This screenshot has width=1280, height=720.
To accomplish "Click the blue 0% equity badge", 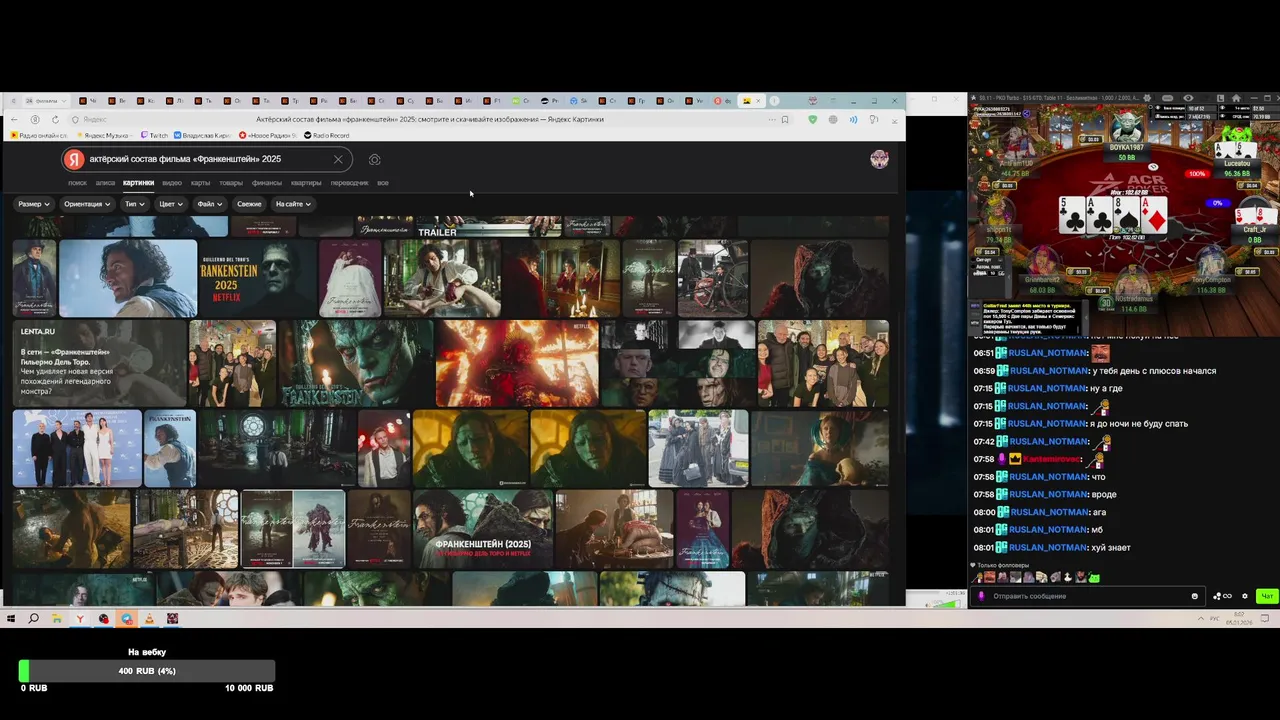I will (x=1217, y=203).
